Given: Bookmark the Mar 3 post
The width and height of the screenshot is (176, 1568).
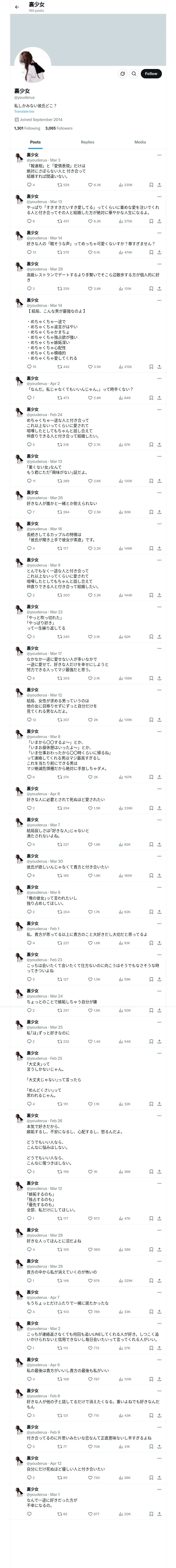Looking at the screenshot, I should click(x=151, y=185).
